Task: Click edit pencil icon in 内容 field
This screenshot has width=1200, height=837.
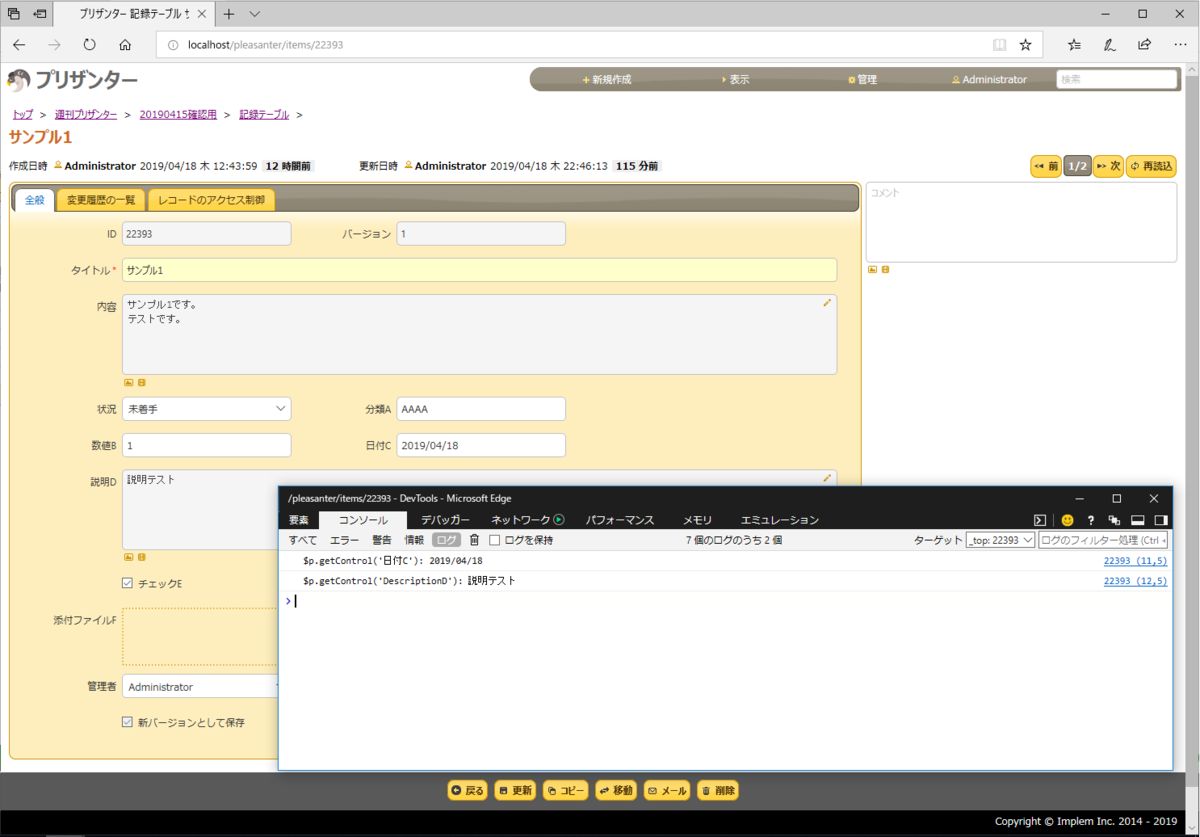Action: click(x=827, y=302)
